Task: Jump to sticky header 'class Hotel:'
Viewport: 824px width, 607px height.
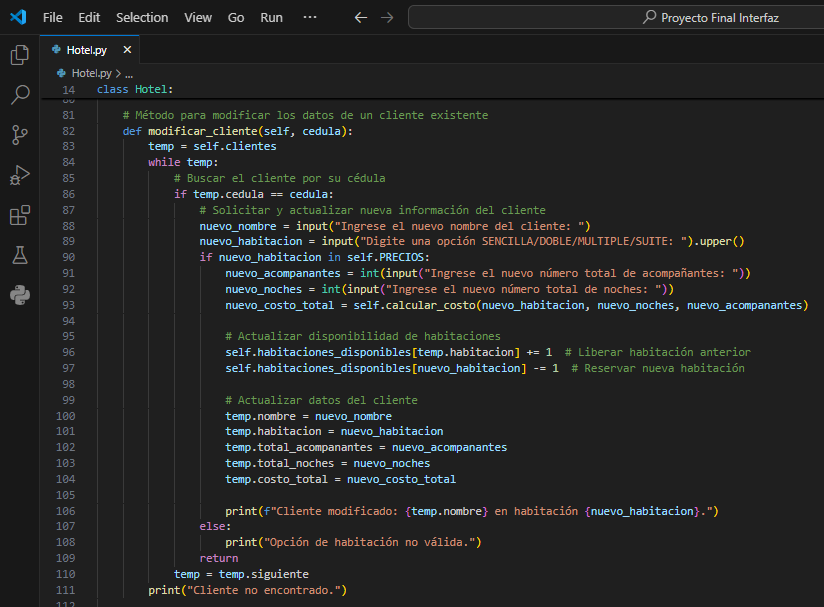Action: [x=135, y=90]
